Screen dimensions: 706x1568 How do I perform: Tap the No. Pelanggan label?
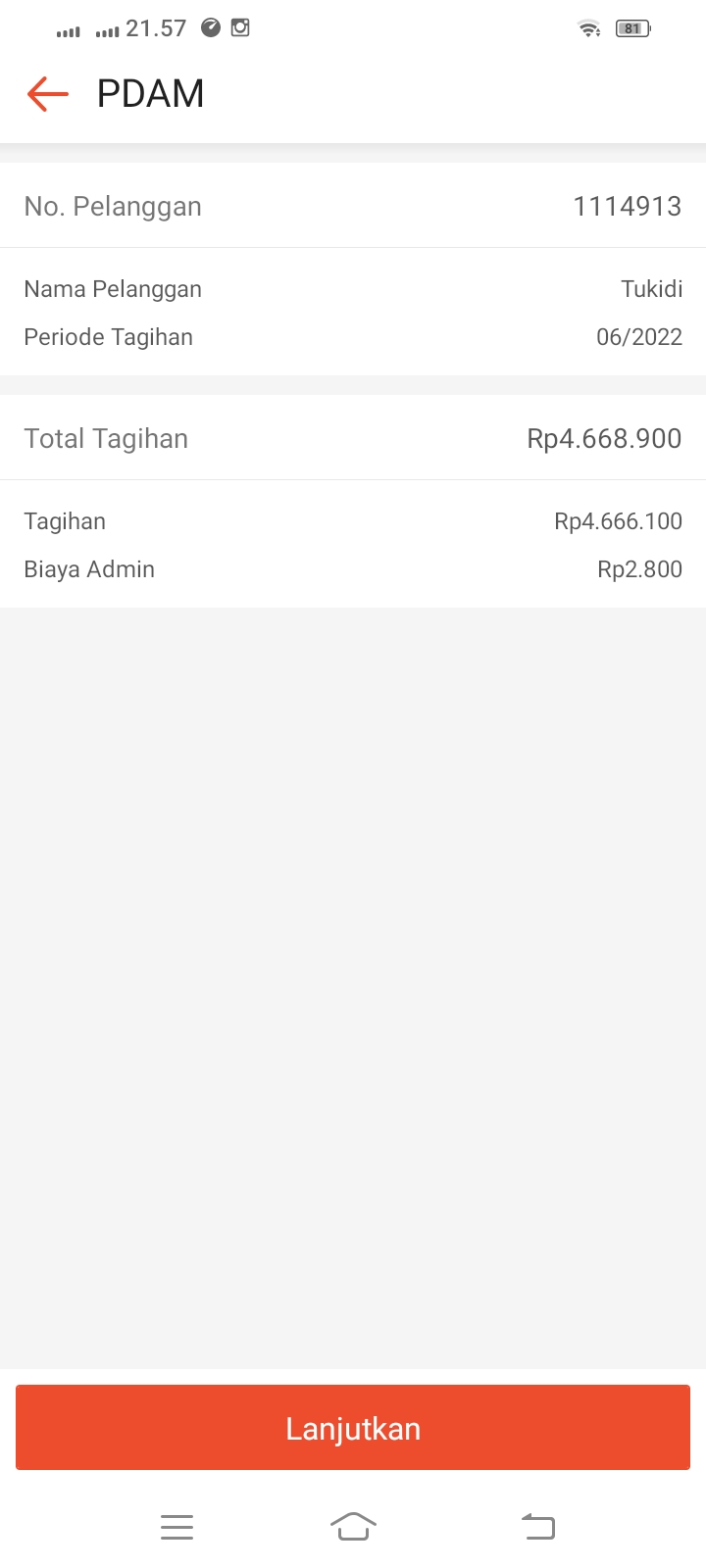[x=113, y=206]
